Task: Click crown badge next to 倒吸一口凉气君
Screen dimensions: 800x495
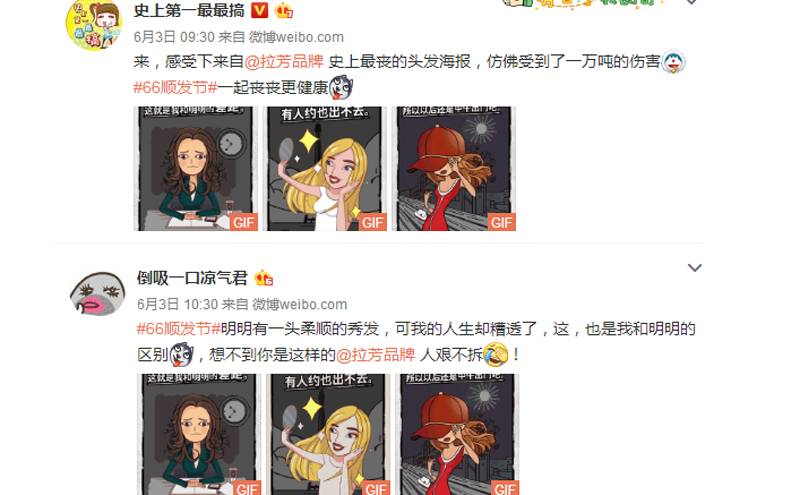Action: pyautogui.click(x=264, y=278)
